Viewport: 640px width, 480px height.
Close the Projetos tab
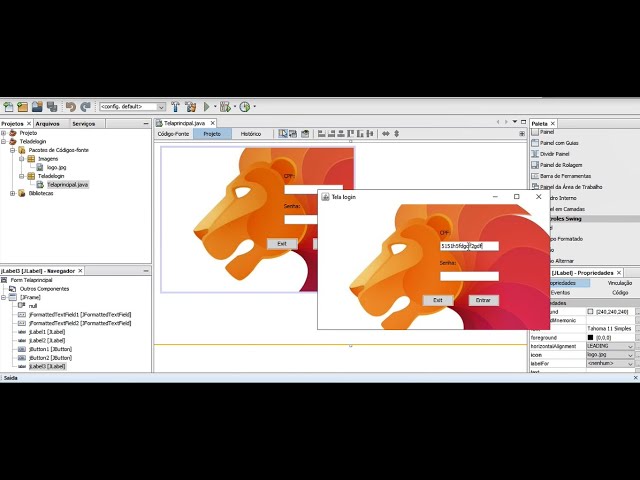[x=29, y=124]
